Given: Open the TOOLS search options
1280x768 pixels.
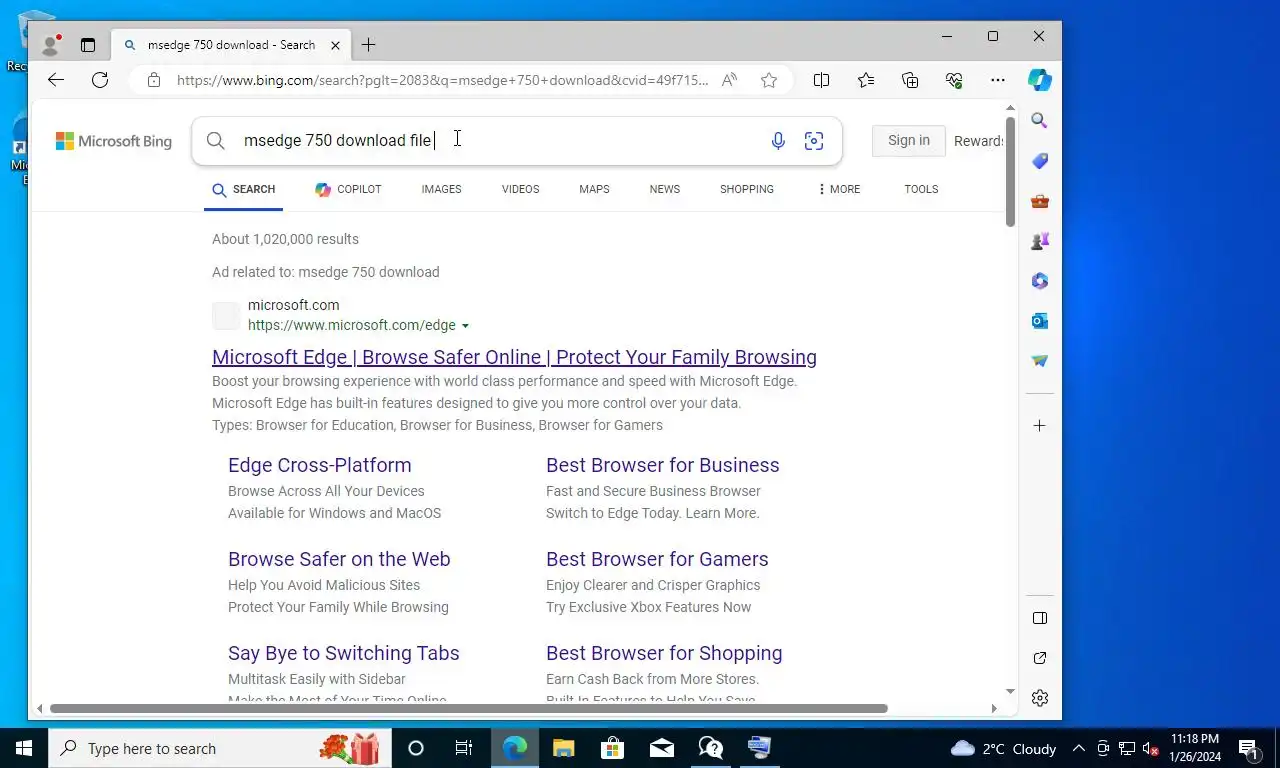Looking at the screenshot, I should tap(921, 189).
